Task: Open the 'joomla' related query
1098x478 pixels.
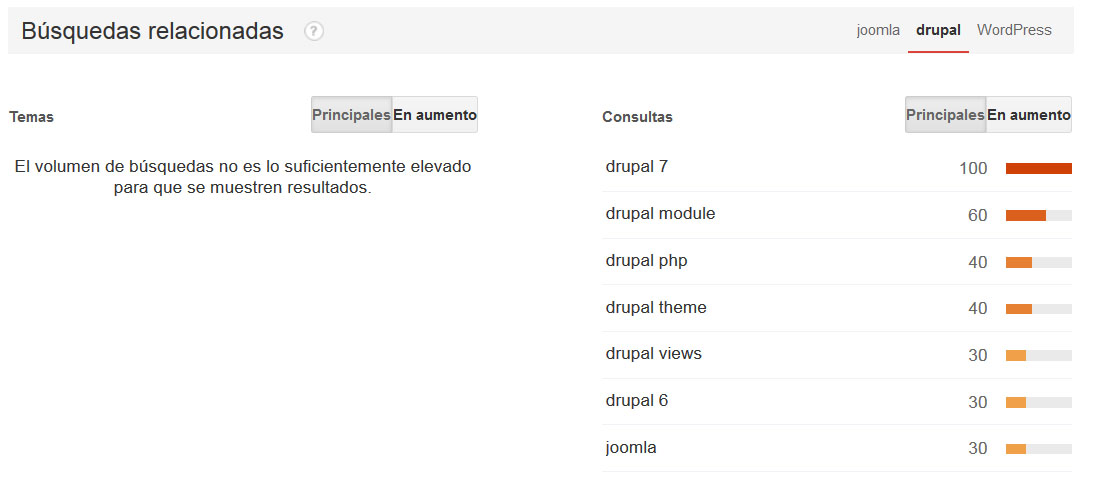Action: tap(631, 448)
